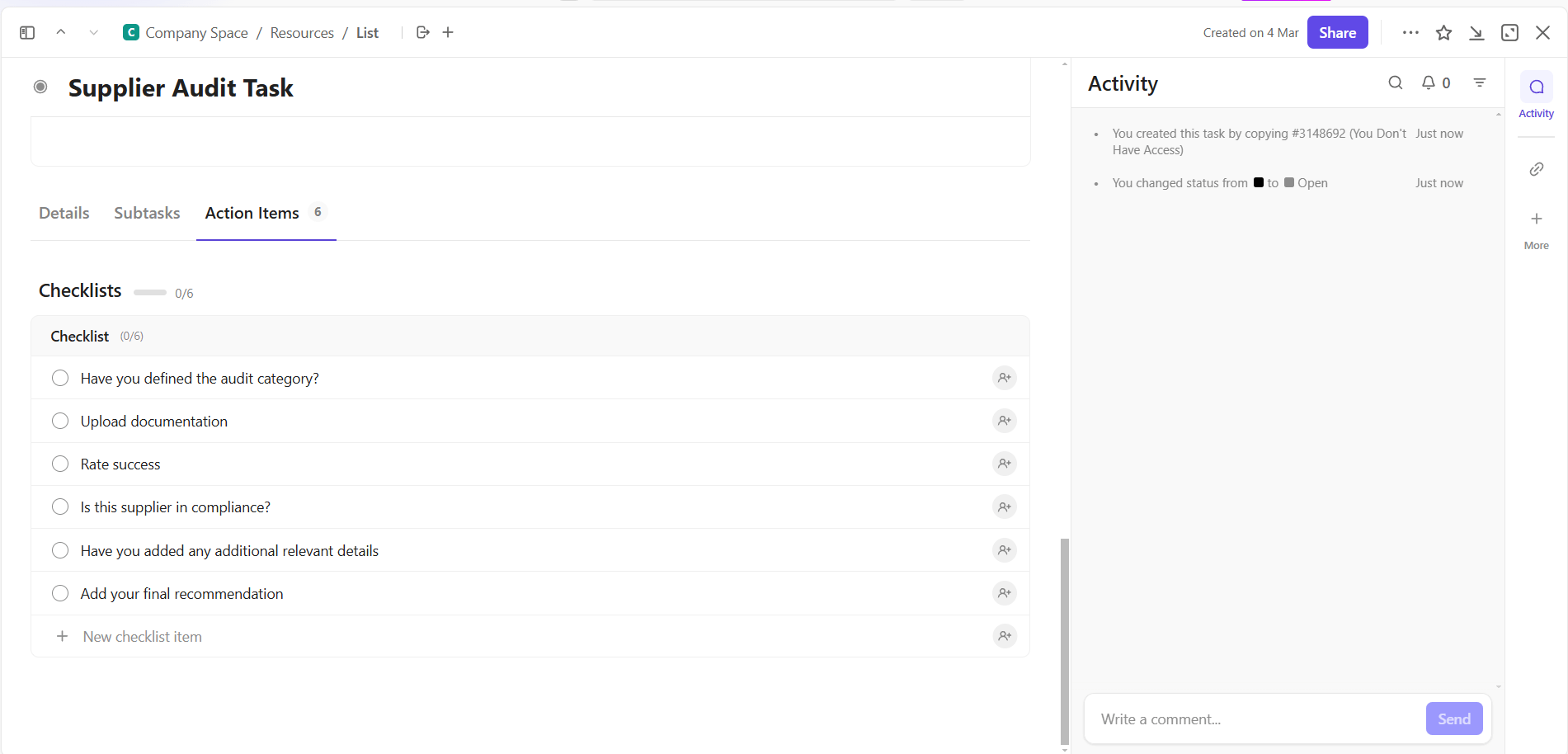Switch to the Subtasks tab

point(147,213)
